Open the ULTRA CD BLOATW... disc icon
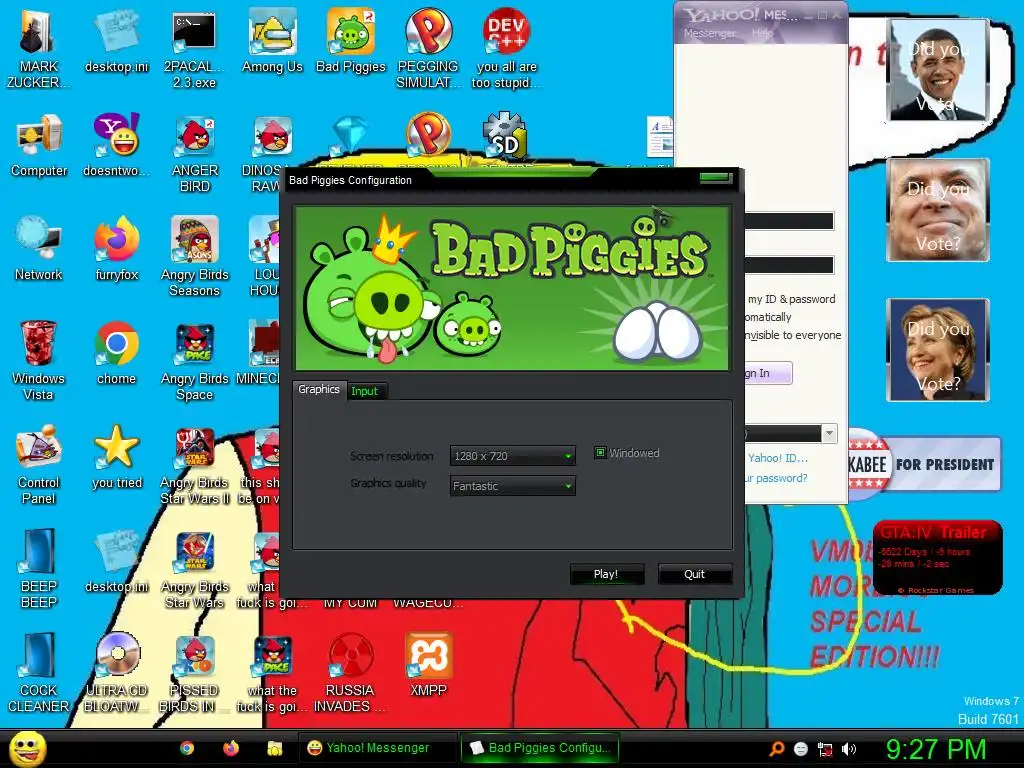Viewport: 1024px width, 768px height. pyautogui.click(x=116, y=672)
